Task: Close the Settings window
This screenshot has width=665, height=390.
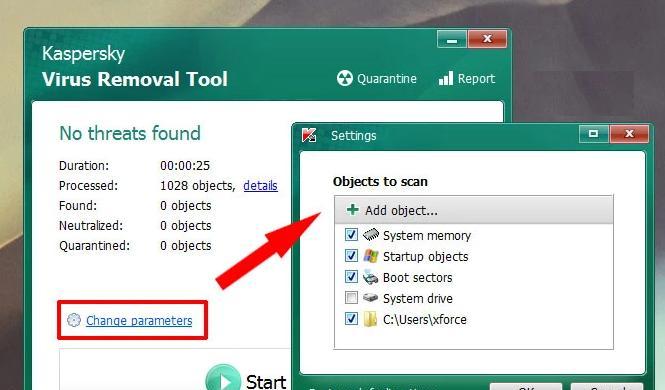Action: (629, 134)
